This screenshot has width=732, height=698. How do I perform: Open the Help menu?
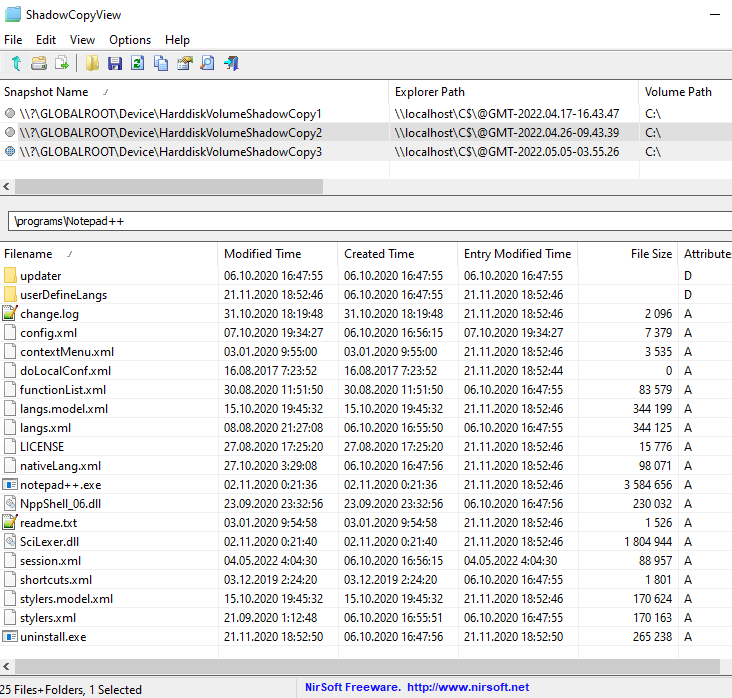177,40
